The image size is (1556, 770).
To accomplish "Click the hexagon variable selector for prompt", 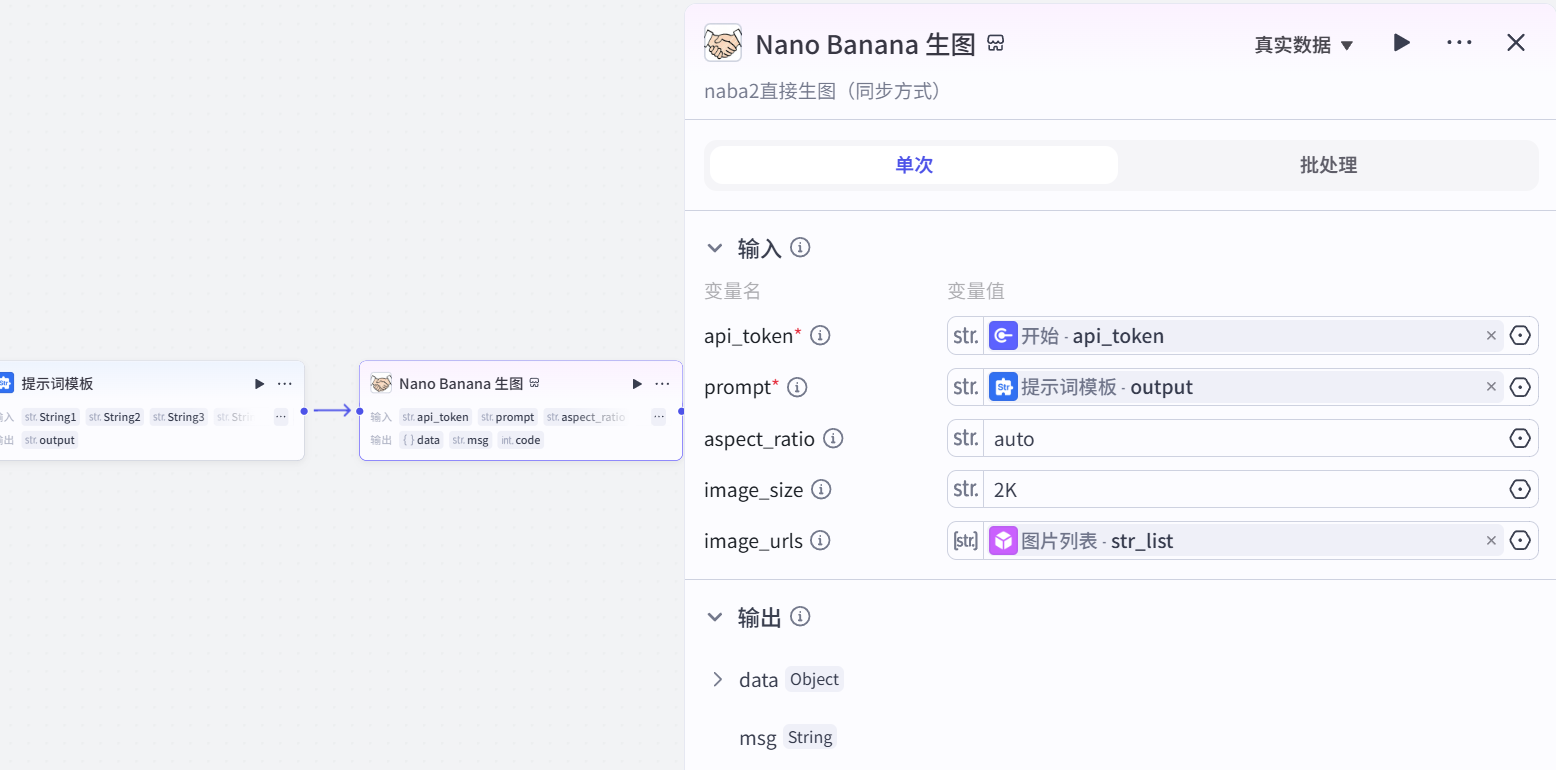I will pos(1520,387).
